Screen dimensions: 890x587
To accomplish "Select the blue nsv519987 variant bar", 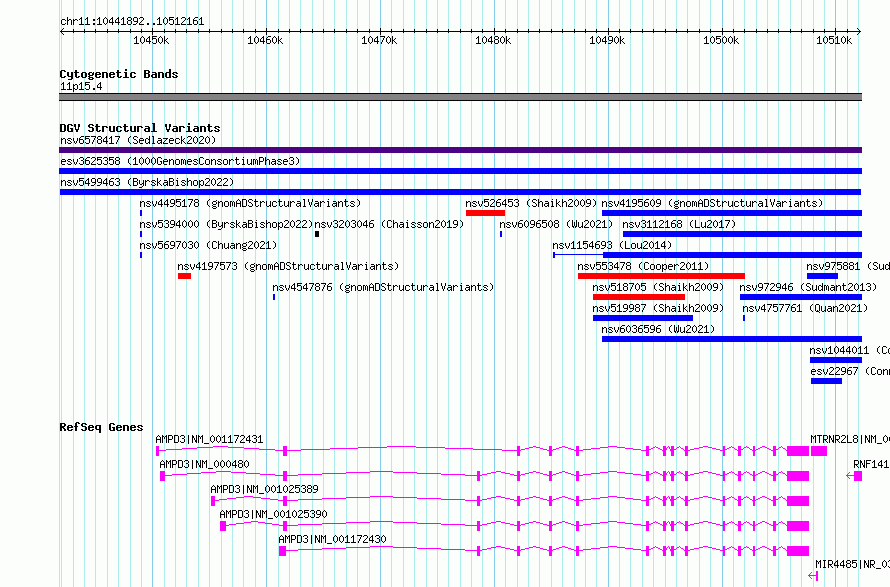I will [643, 318].
